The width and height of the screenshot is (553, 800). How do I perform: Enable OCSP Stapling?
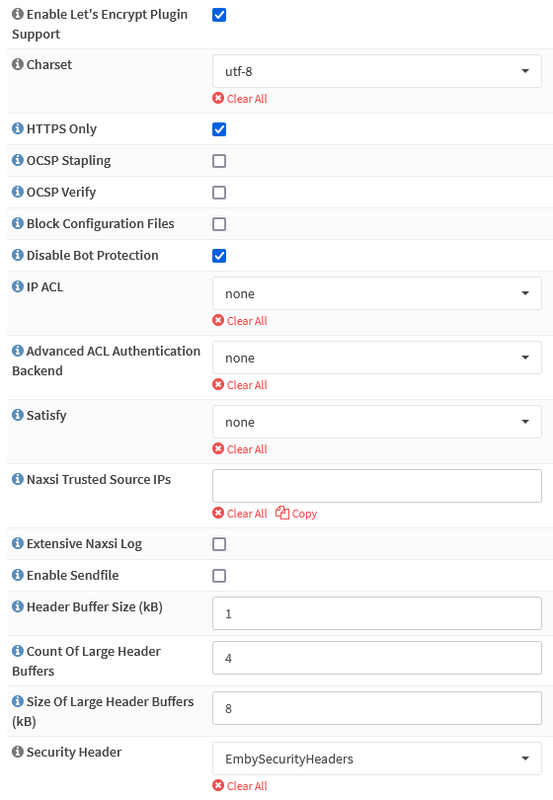tap(219, 161)
